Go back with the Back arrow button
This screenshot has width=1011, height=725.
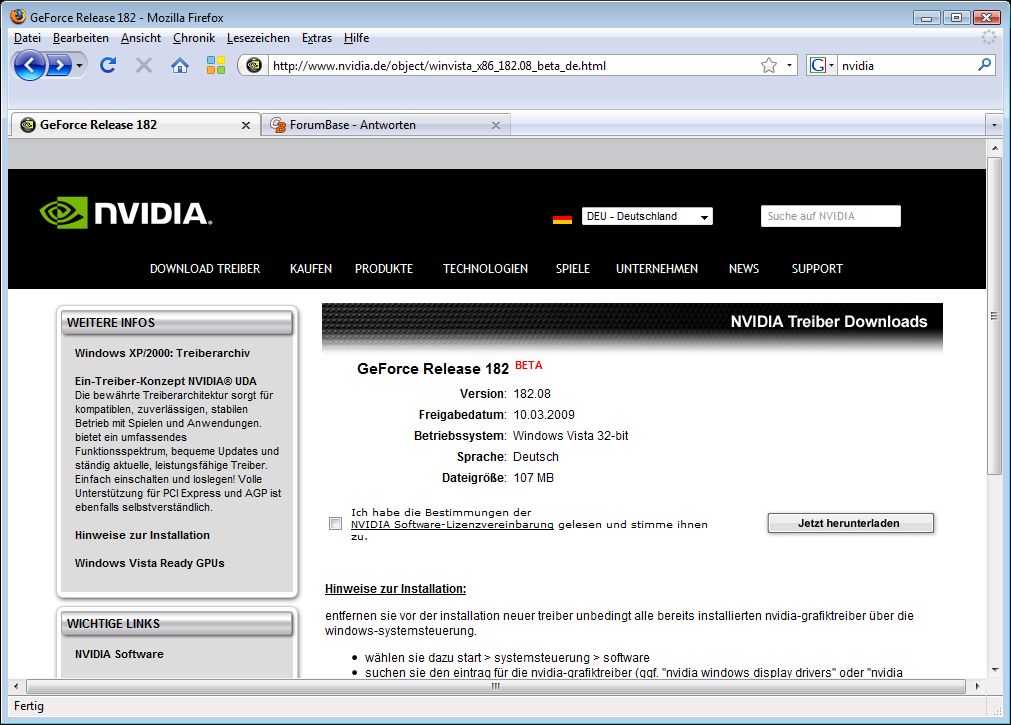tap(29, 65)
